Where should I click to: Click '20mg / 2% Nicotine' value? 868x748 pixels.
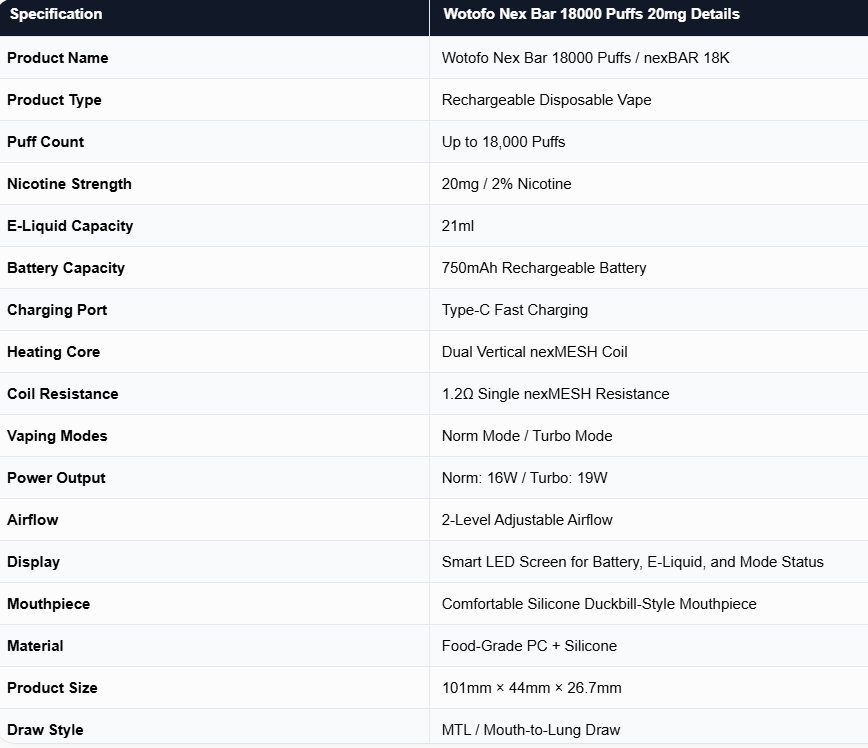[x=507, y=184]
